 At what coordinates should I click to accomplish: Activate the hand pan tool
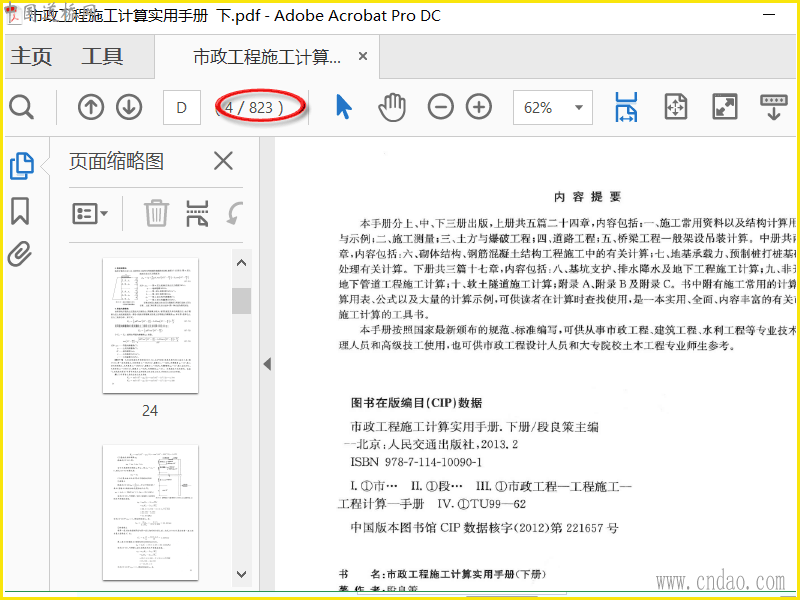coord(392,107)
